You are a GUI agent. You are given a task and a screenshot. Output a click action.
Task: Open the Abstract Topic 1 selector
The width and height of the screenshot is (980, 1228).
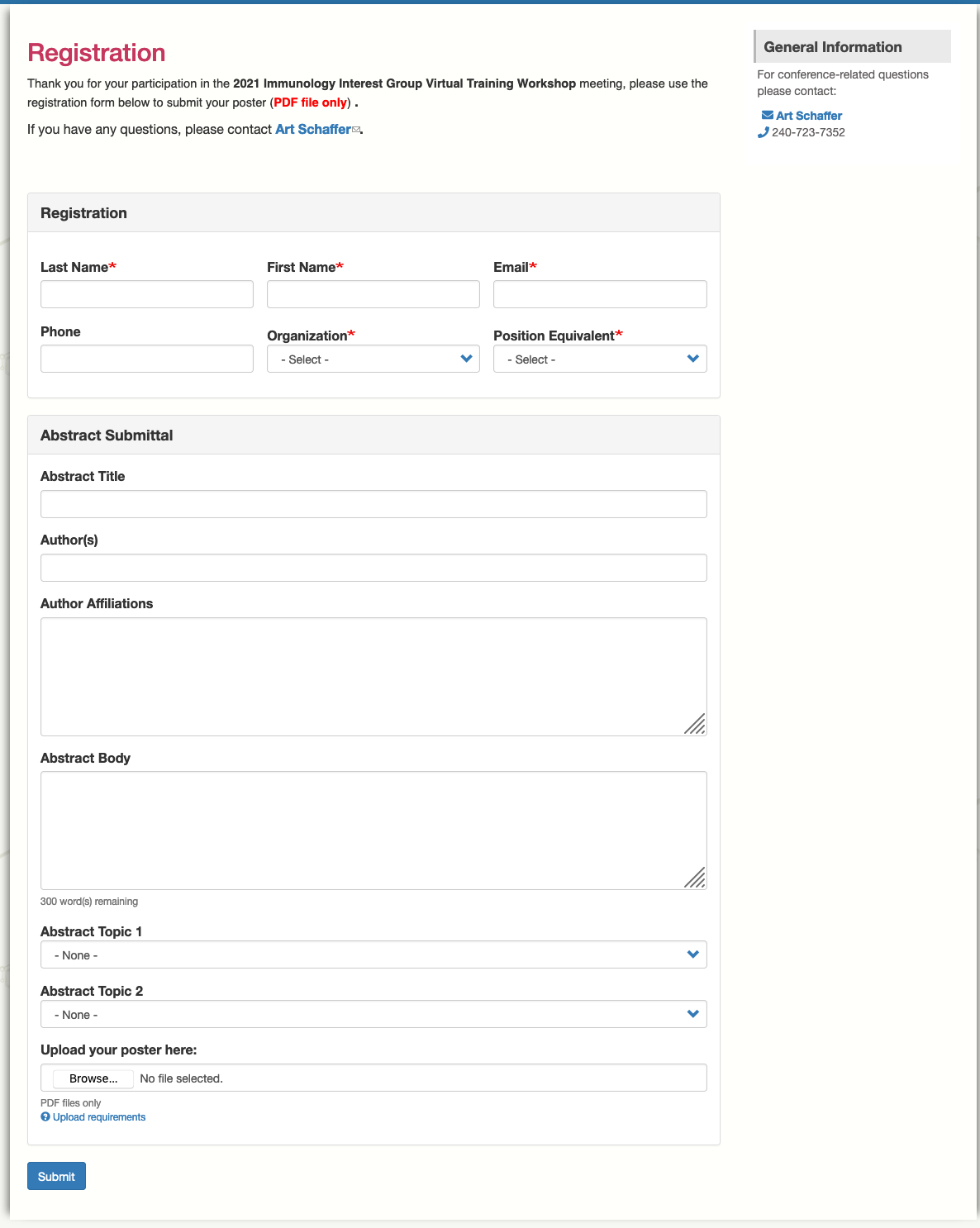point(373,955)
